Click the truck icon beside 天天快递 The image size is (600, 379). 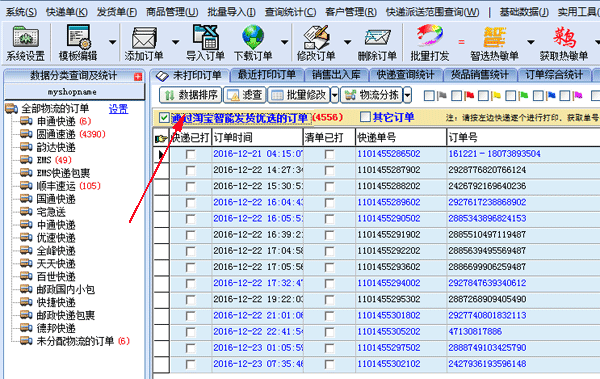tap(26, 263)
